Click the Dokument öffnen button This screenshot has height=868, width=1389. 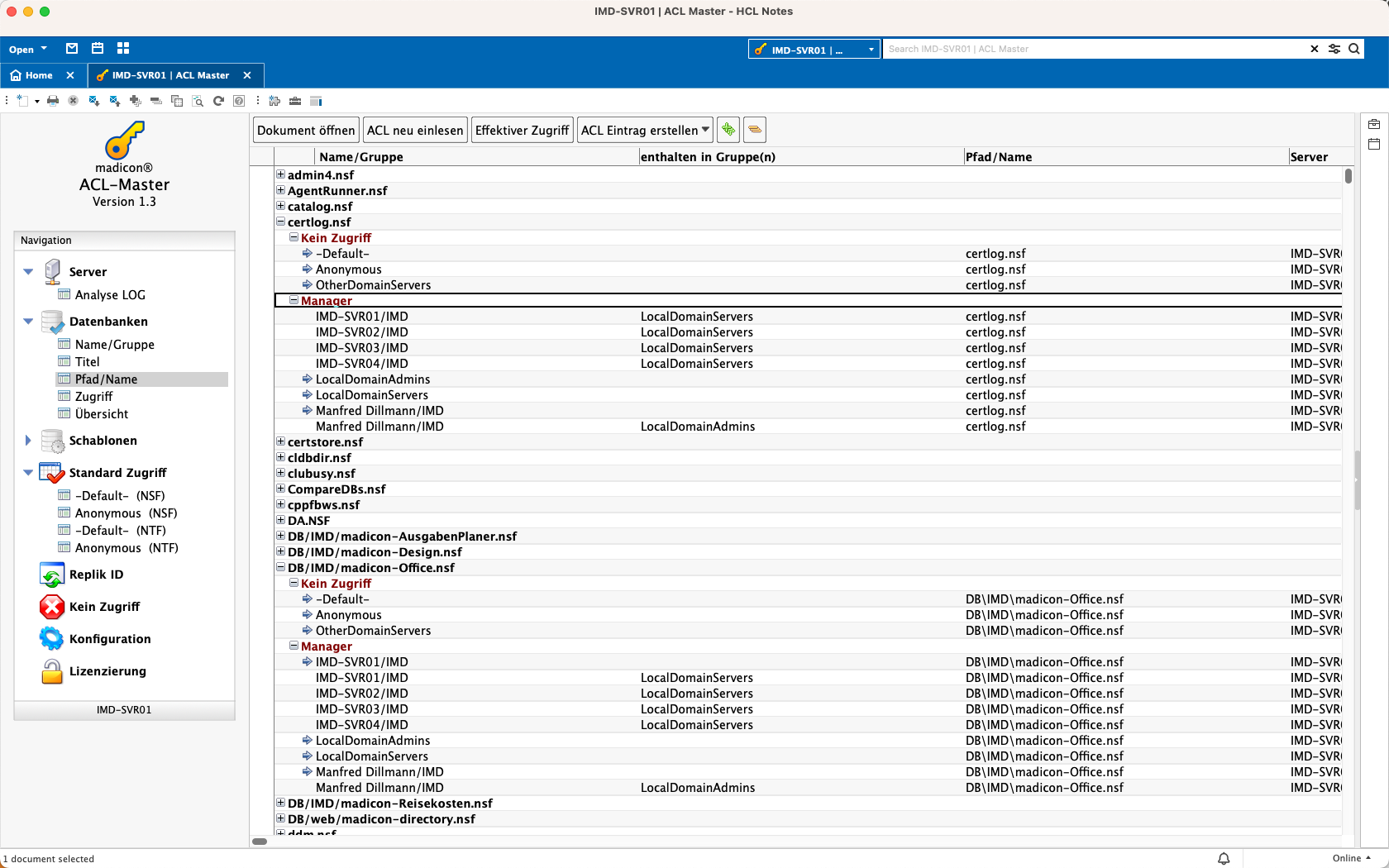coord(306,130)
